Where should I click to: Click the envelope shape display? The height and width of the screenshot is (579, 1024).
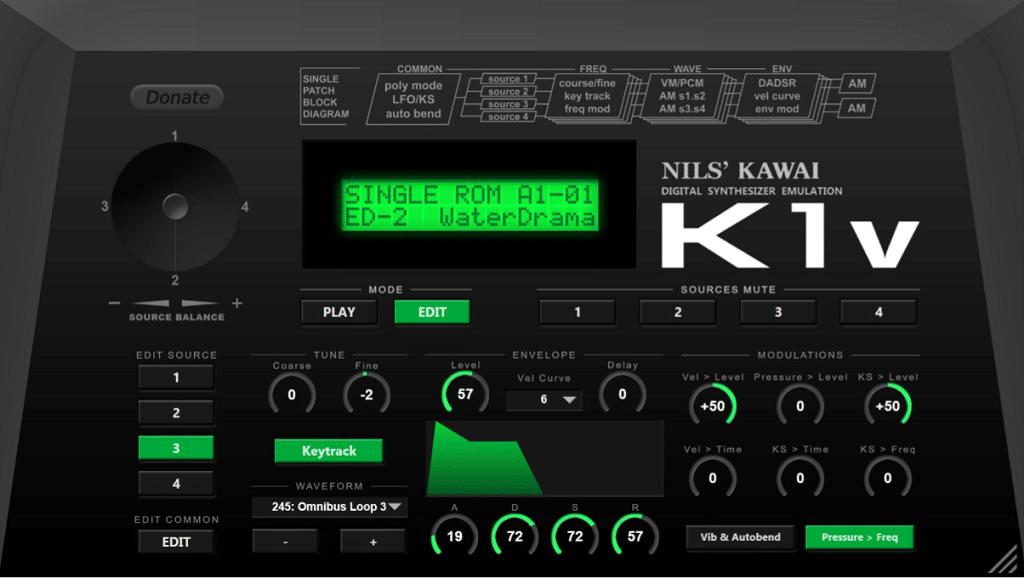(x=545, y=458)
